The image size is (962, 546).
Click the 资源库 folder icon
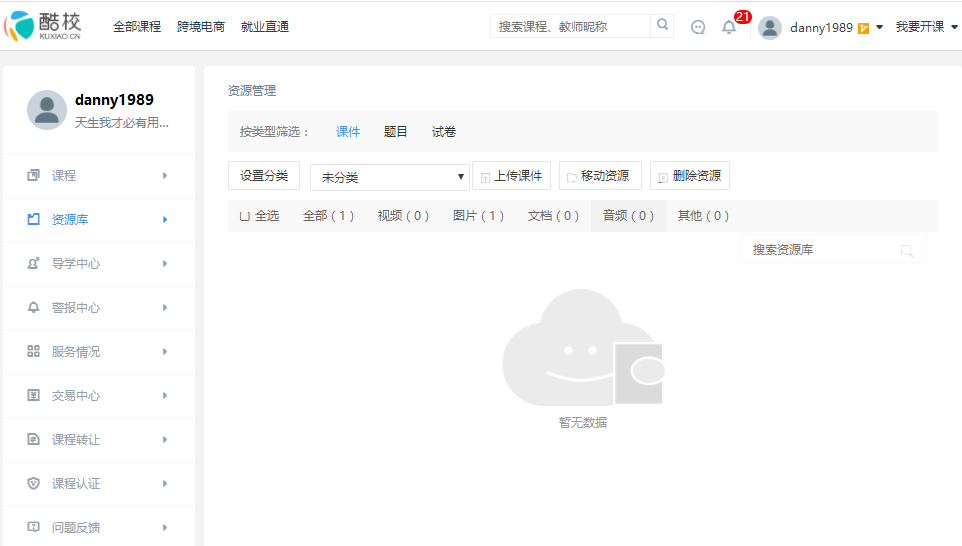pos(33,219)
